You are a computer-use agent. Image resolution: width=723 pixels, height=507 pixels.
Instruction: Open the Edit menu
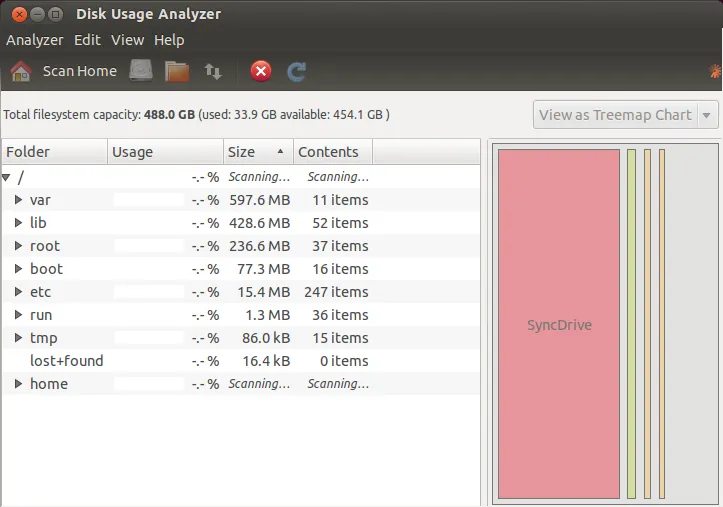click(x=87, y=40)
